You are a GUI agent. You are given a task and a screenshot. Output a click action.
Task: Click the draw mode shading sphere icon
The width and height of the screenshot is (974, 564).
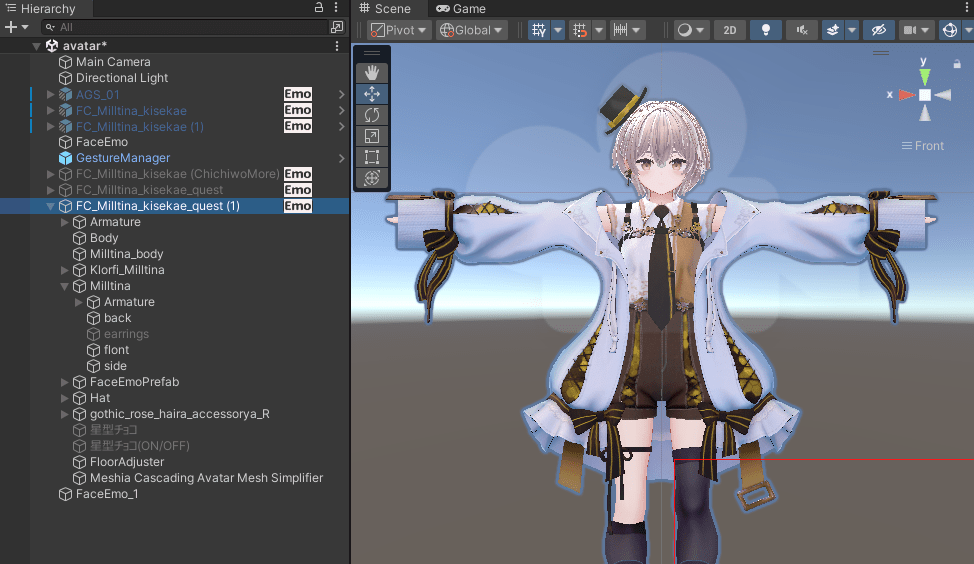point(685,30)
